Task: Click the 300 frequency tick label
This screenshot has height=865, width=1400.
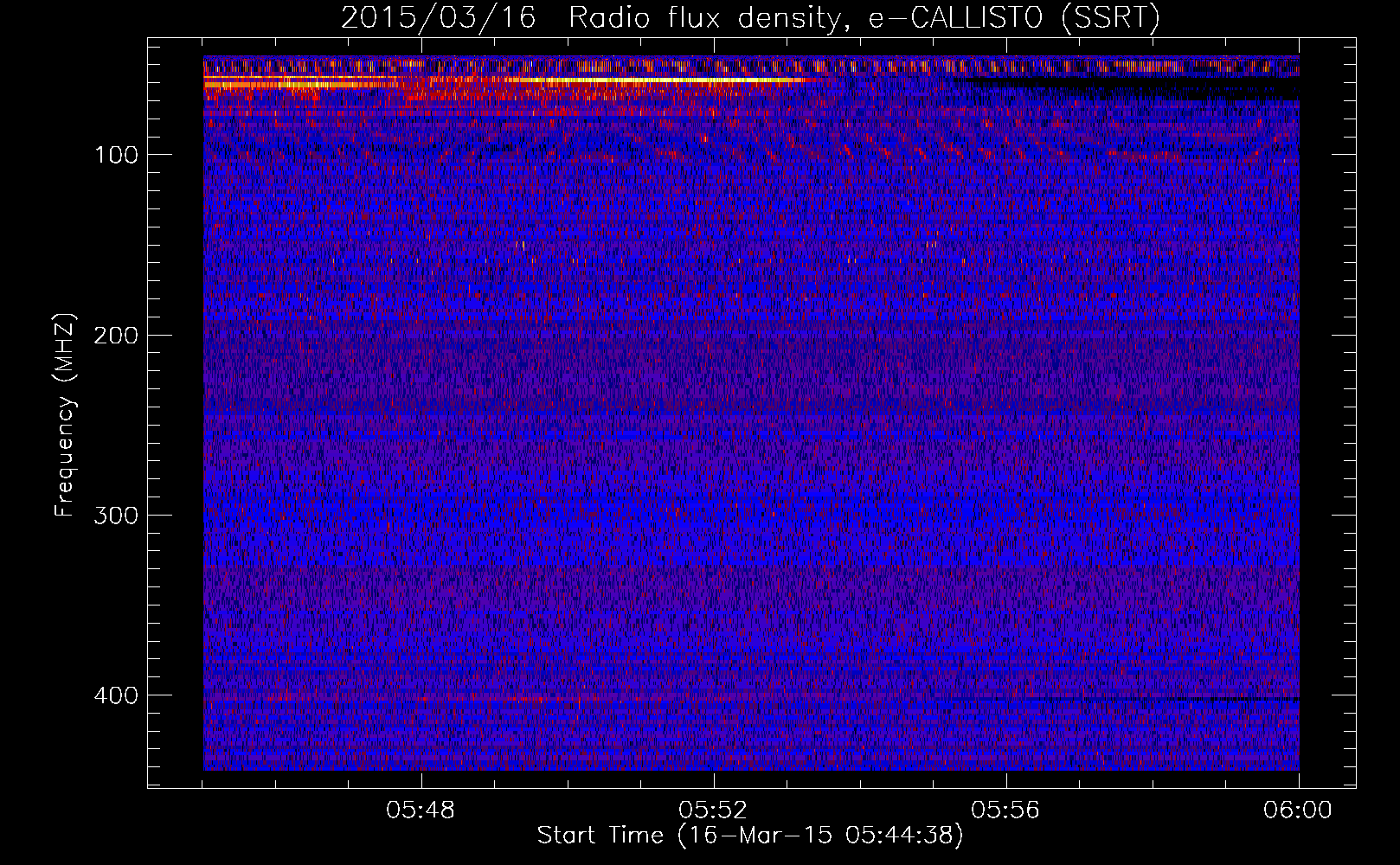Action: click(x=116, y=516)
